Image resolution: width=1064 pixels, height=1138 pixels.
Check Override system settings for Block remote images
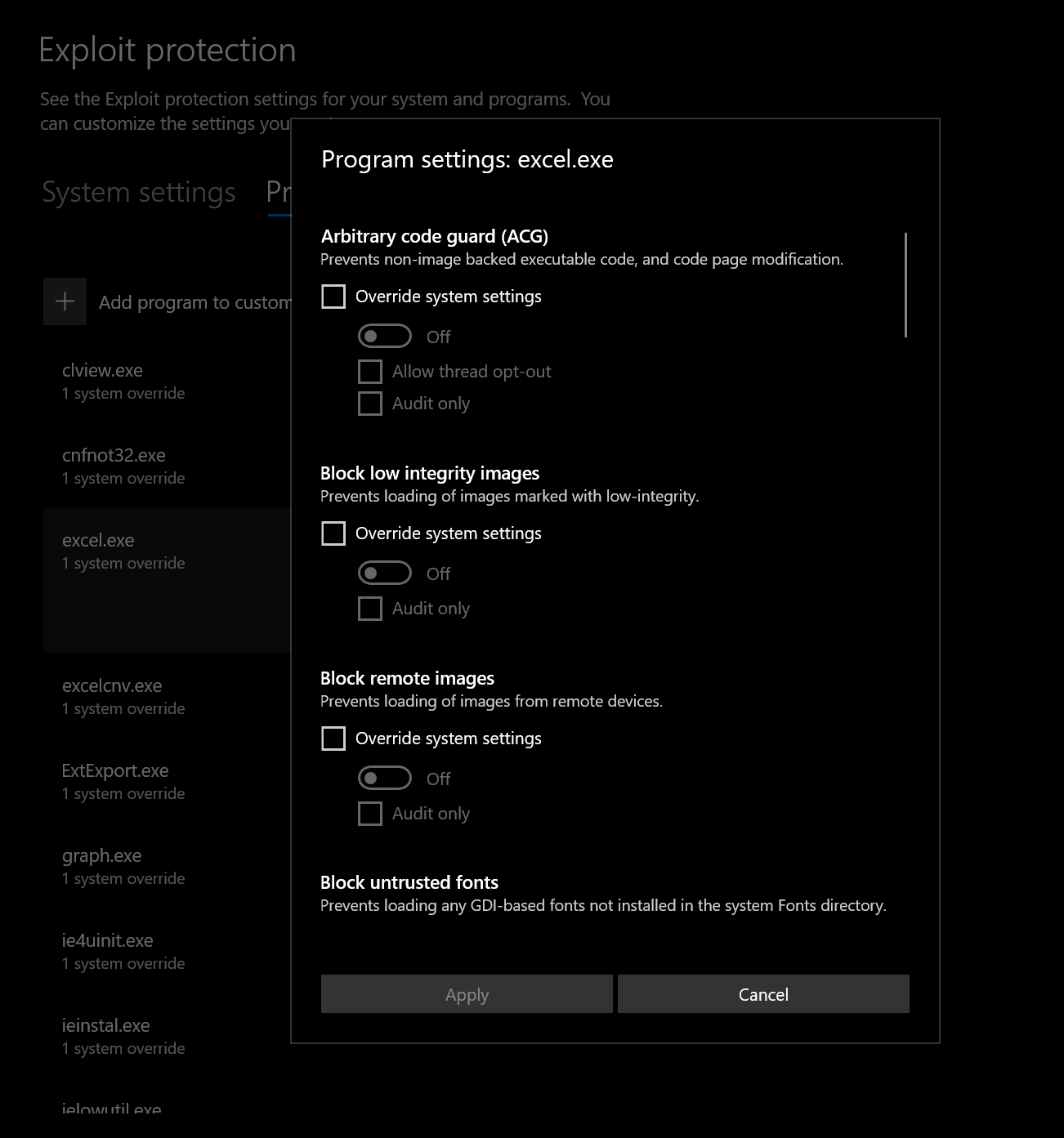coord(333,739)
